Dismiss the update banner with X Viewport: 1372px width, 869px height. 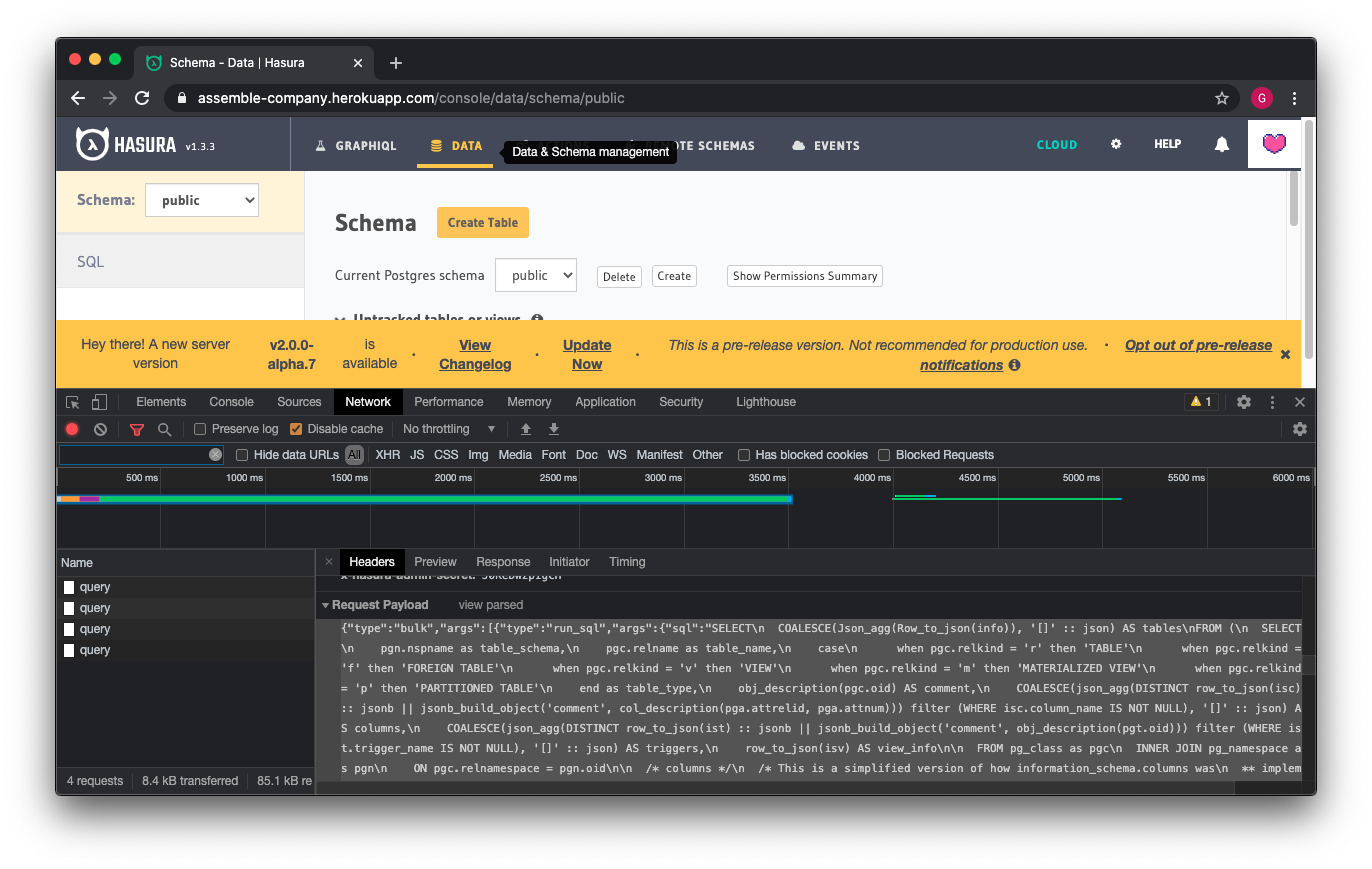pyautogui.click(x=1285, y=354)
